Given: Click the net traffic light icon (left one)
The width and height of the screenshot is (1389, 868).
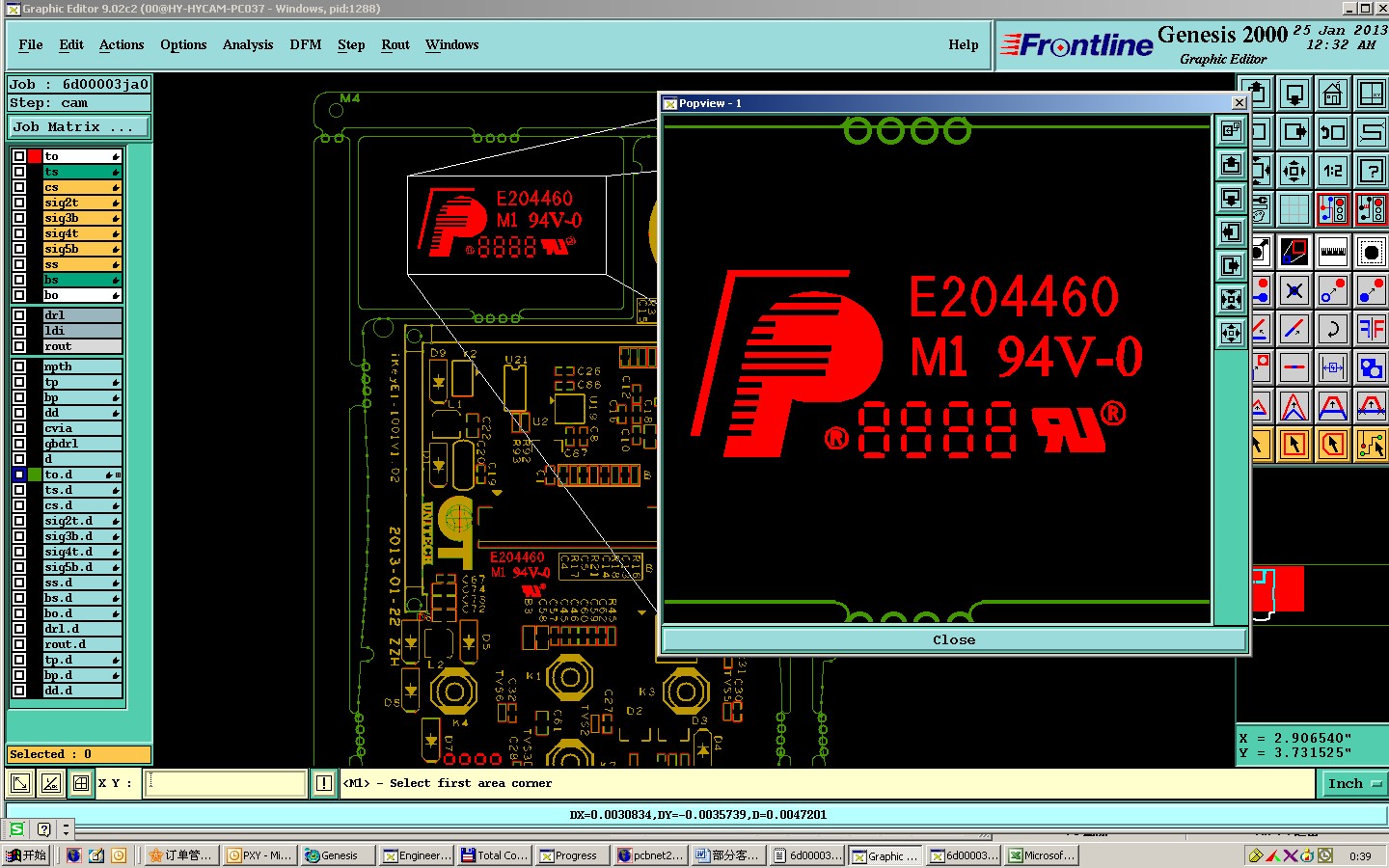Looking at the screenshot, I should click(x=1332, y=209).
